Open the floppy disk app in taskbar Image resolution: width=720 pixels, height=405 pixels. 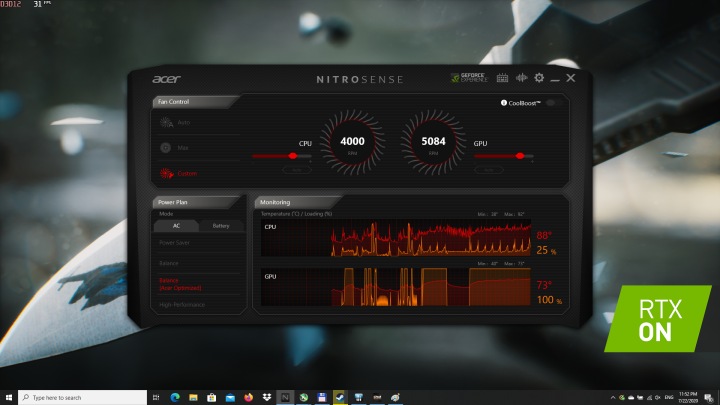322,397
